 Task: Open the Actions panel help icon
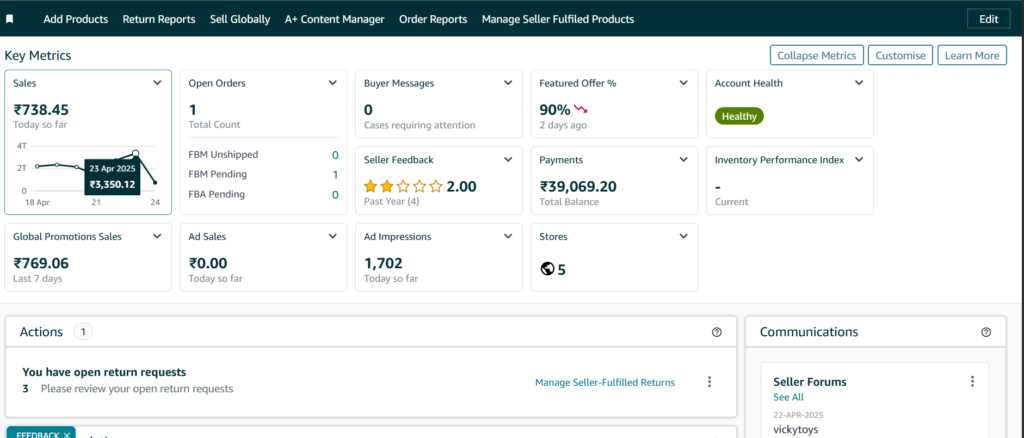(x=716, y=332)
